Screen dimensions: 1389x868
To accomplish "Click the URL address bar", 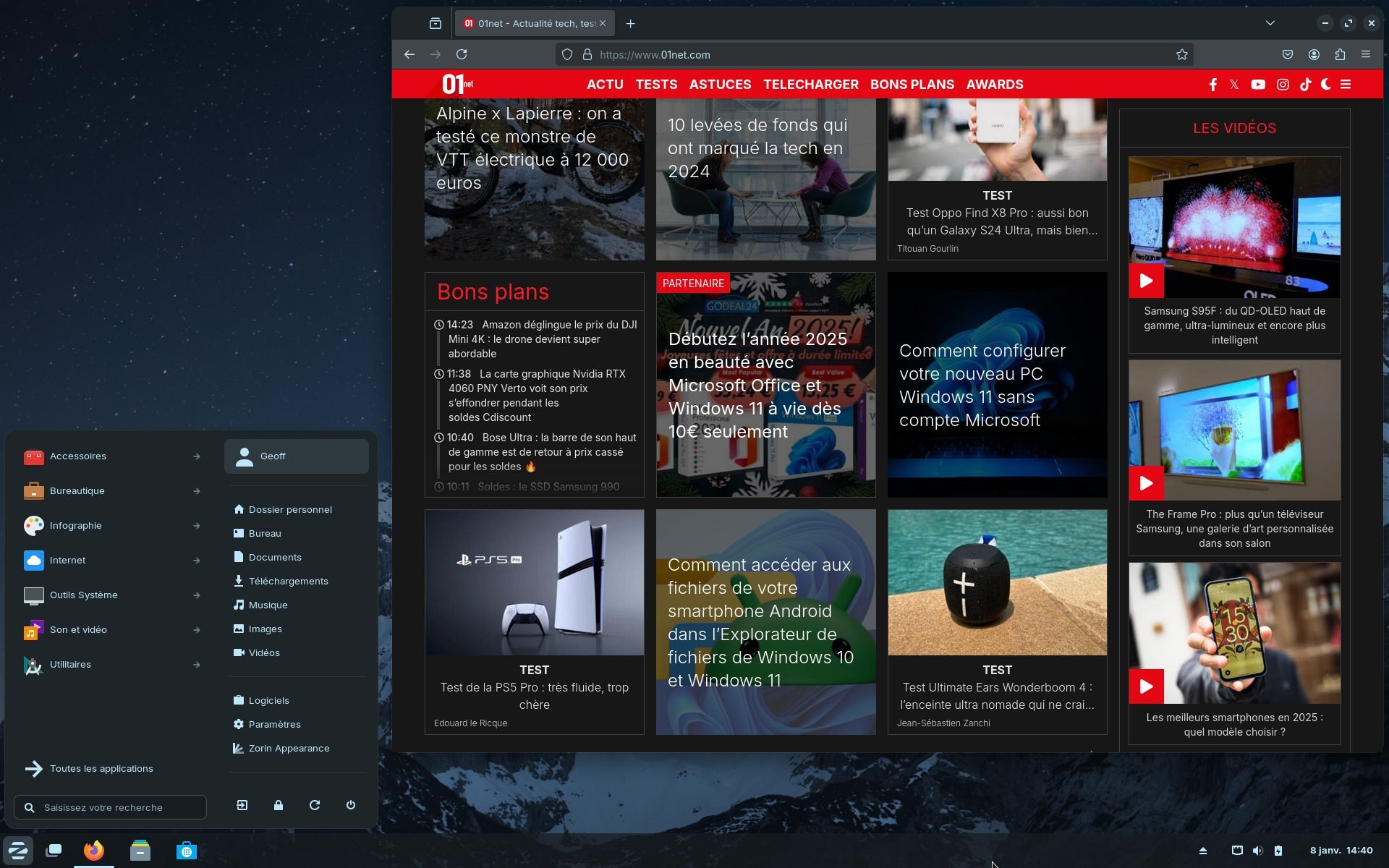I will coord(874,55).
